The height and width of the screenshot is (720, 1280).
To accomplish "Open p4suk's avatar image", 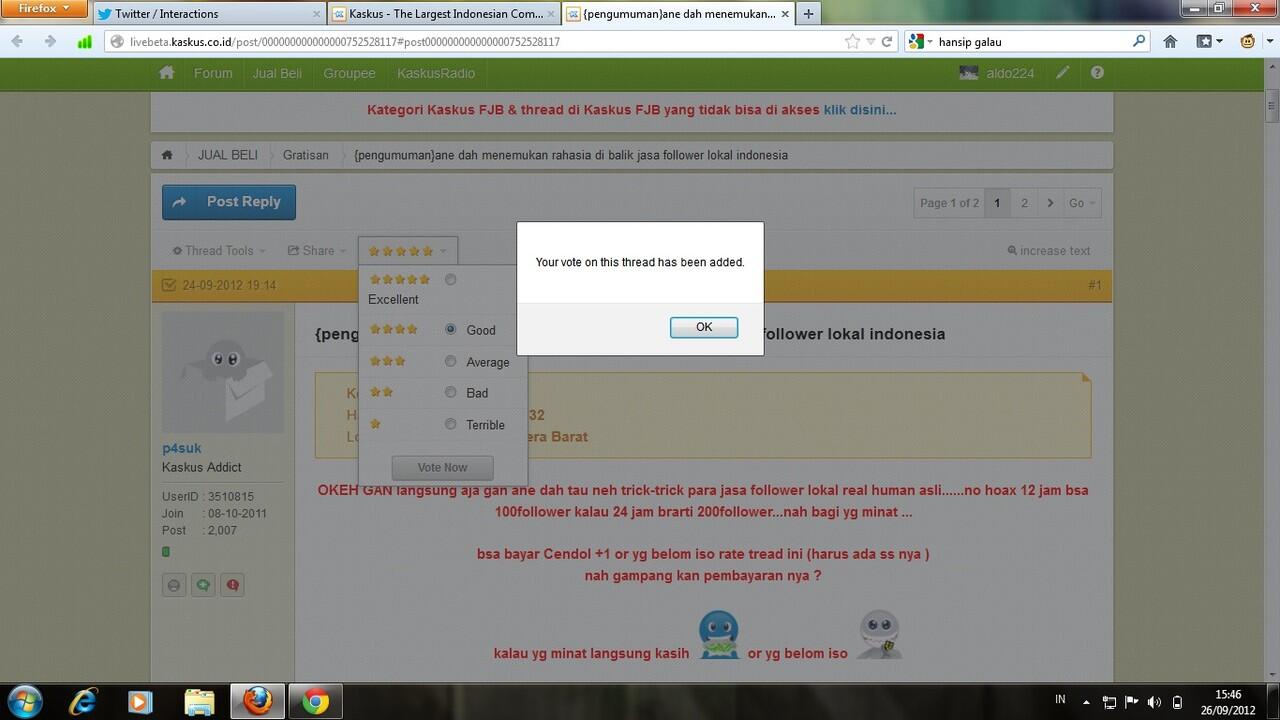I will pos(223,371).
